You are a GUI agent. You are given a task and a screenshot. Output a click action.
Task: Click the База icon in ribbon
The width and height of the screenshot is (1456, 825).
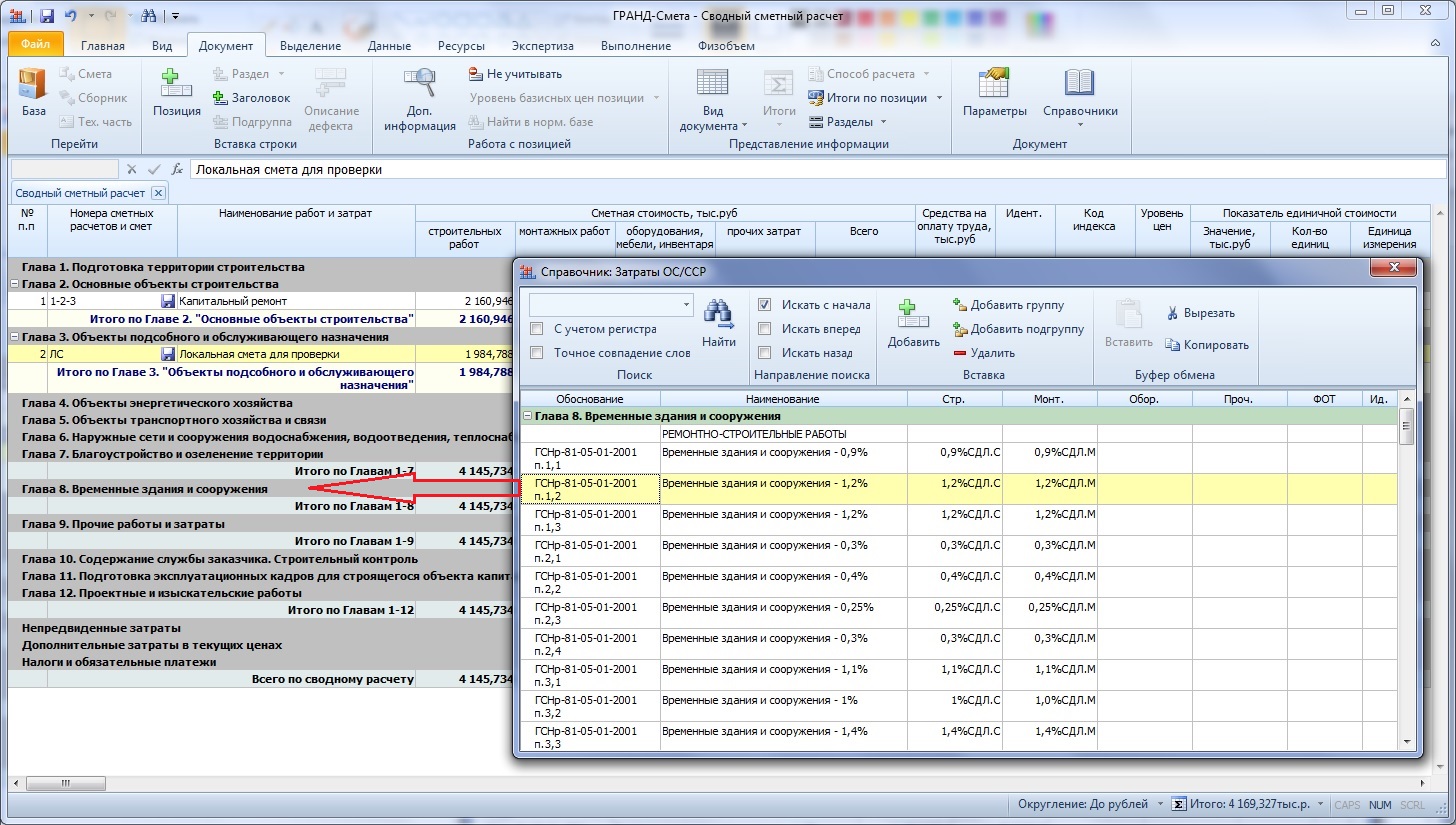click(x=33, y=89)
